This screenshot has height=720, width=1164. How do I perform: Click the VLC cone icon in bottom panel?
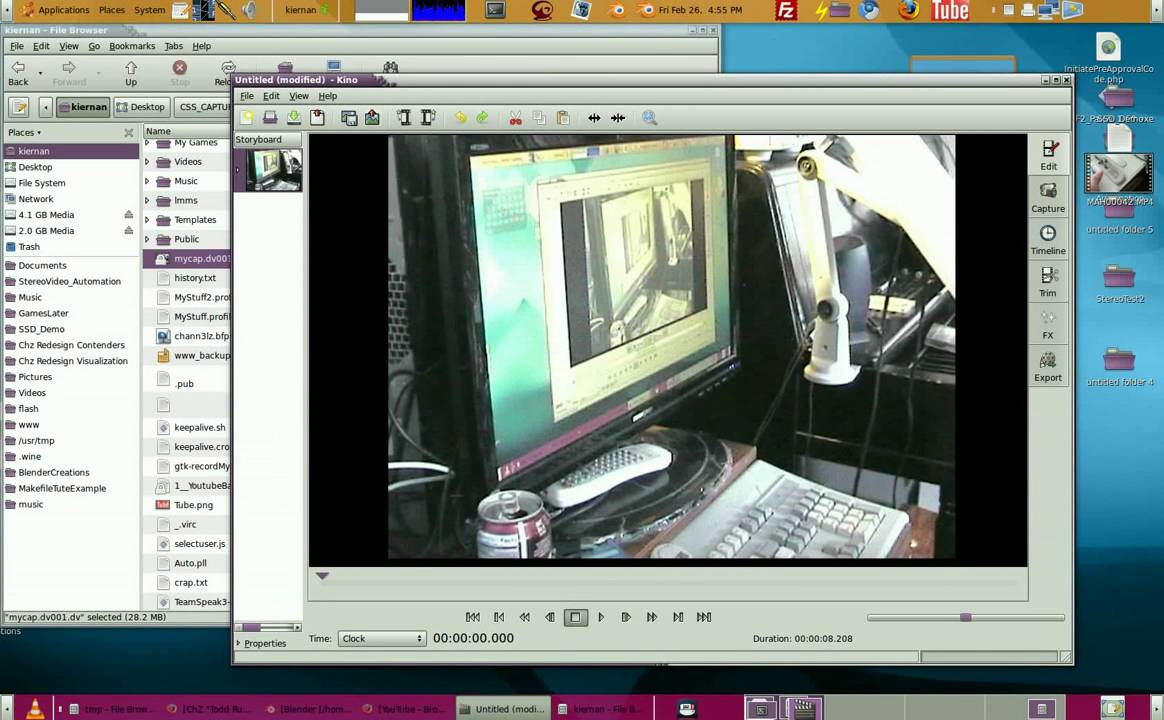click(35, 707)
